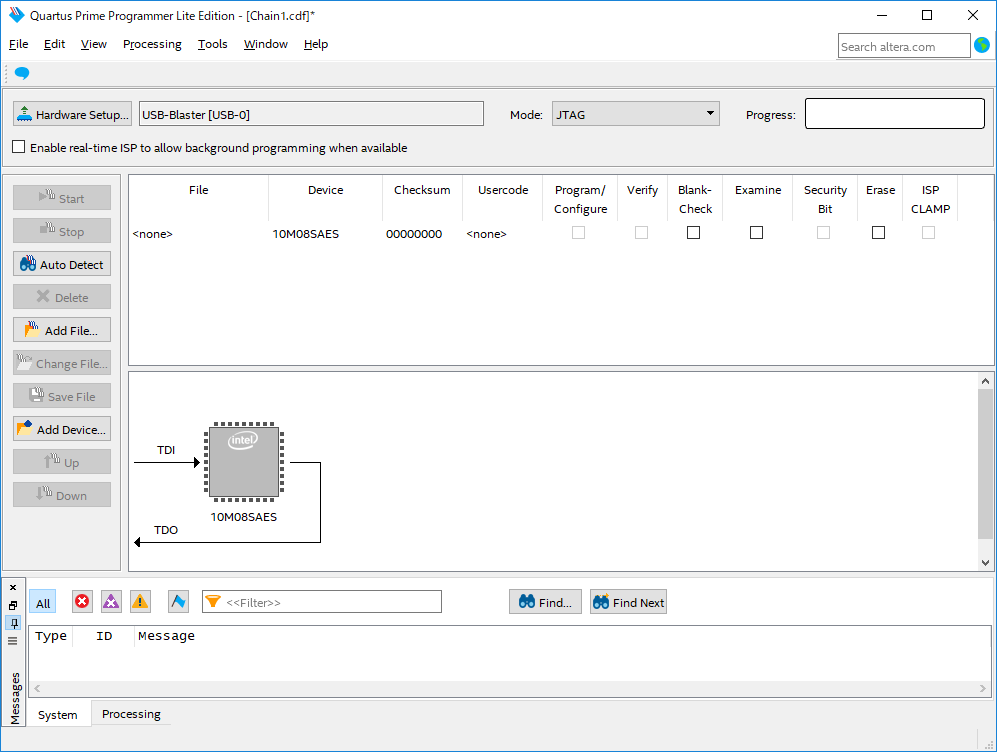The width and height of the screenshot is (997, 752).
Task: Click the Delete button
Action: tap(62, 297)
